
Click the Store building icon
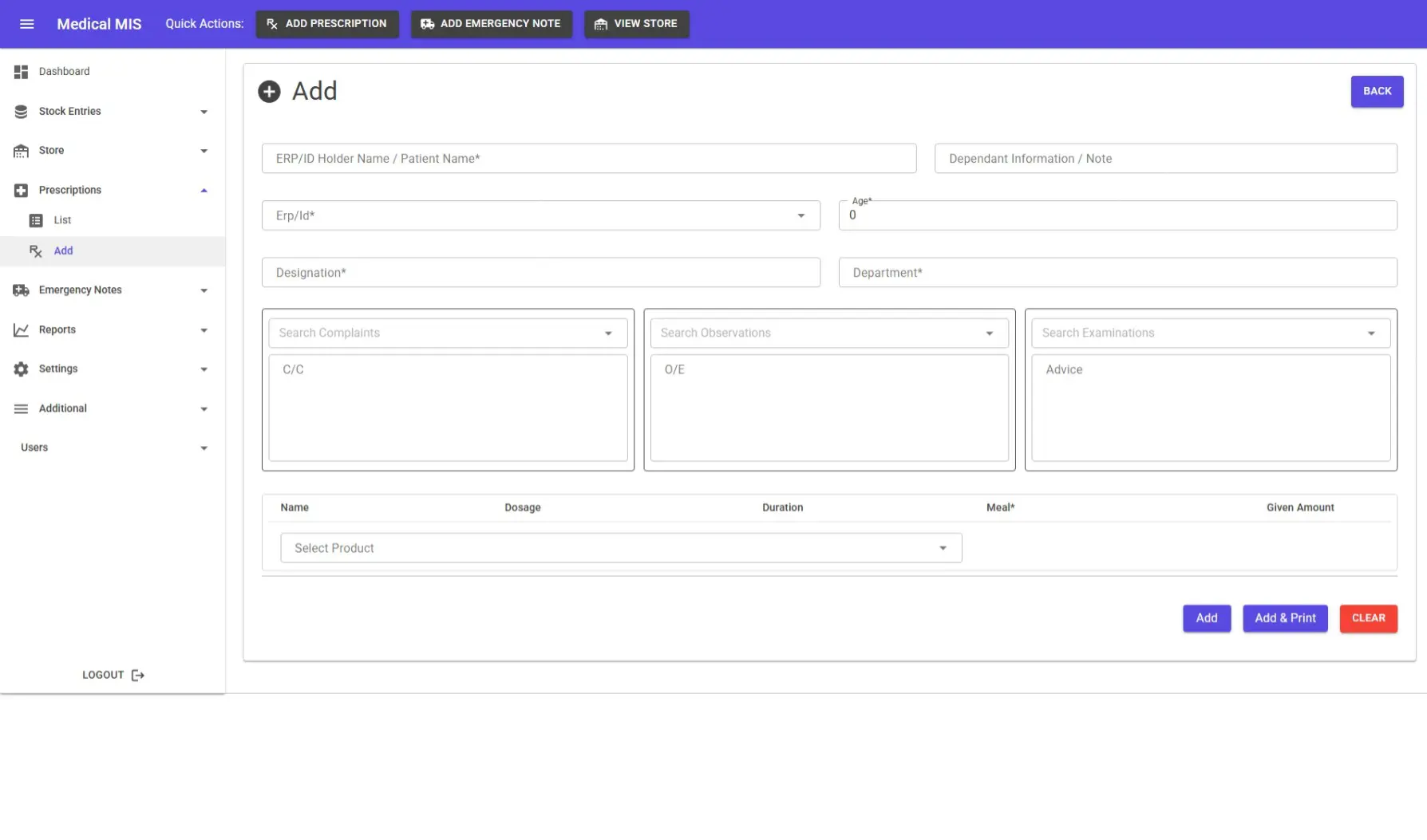tap(22, 151)
